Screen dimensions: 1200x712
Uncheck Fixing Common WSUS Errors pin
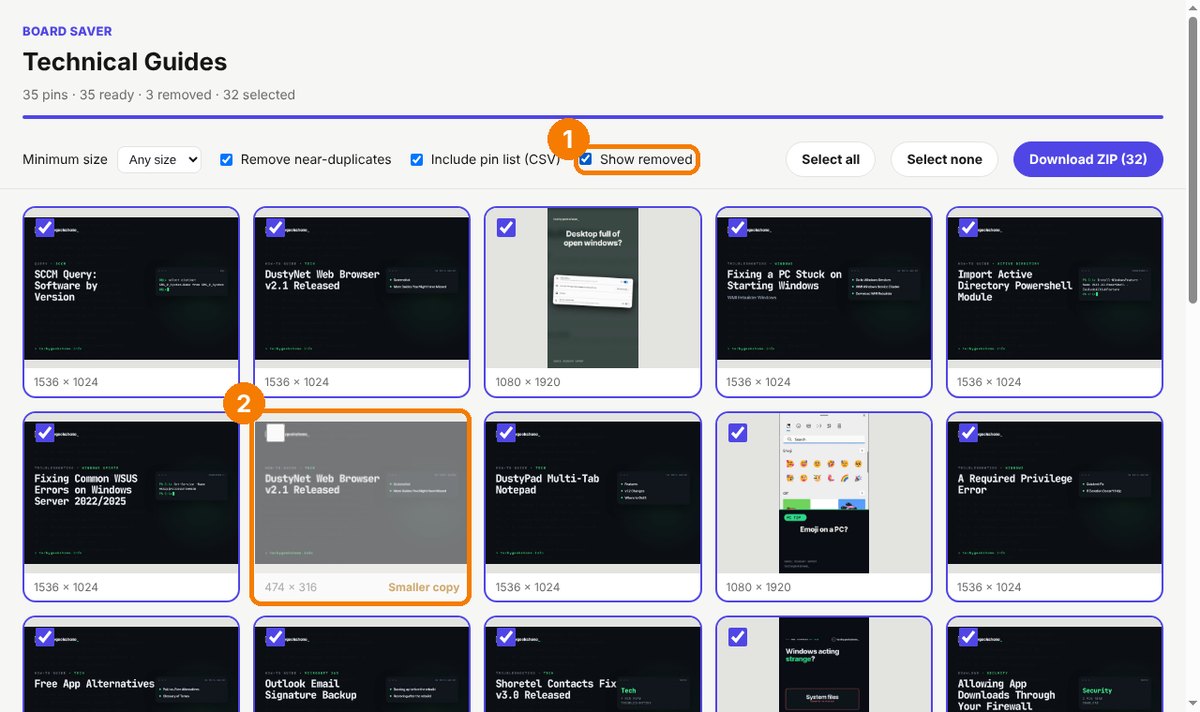(45, 432)
